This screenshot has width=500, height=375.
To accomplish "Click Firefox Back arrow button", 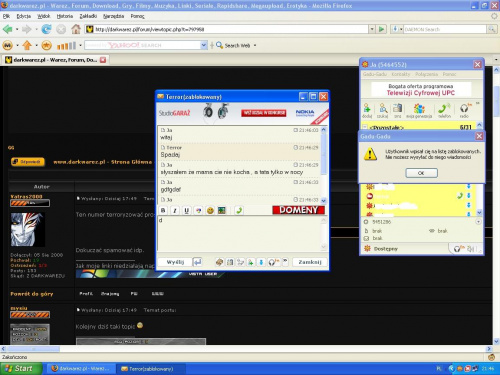I will tap(8, 29).
